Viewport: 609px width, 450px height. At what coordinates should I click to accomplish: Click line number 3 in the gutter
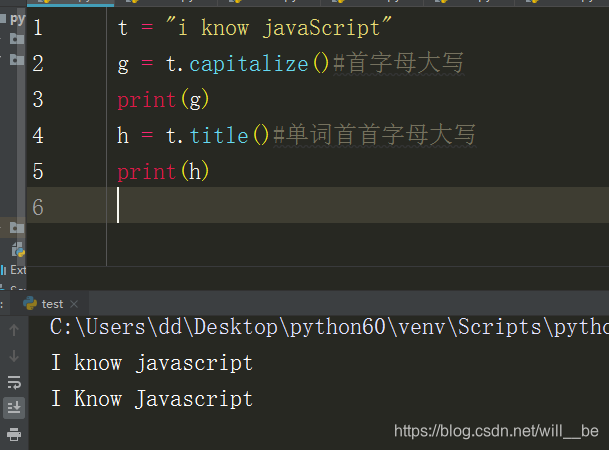coord(38,100)
